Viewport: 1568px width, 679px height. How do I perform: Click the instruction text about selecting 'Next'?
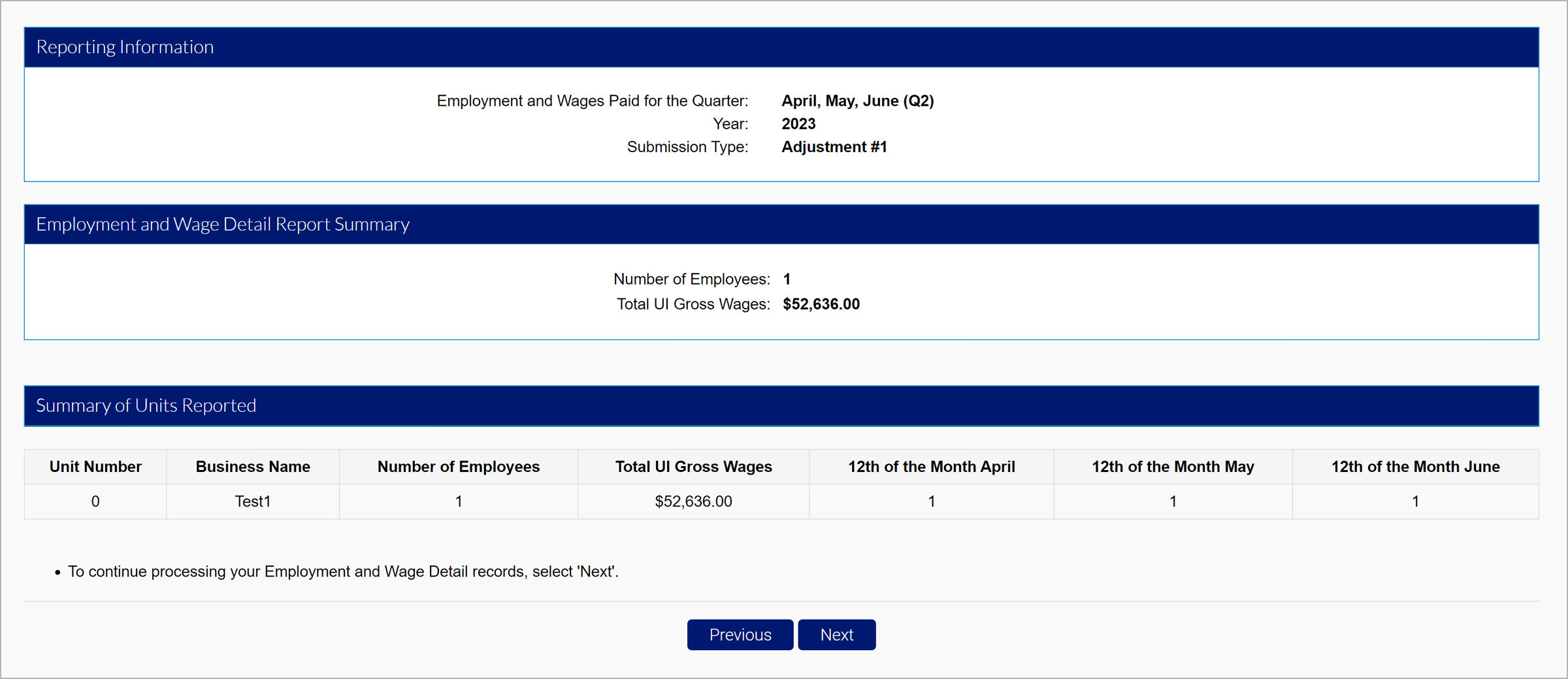(343, 572)
